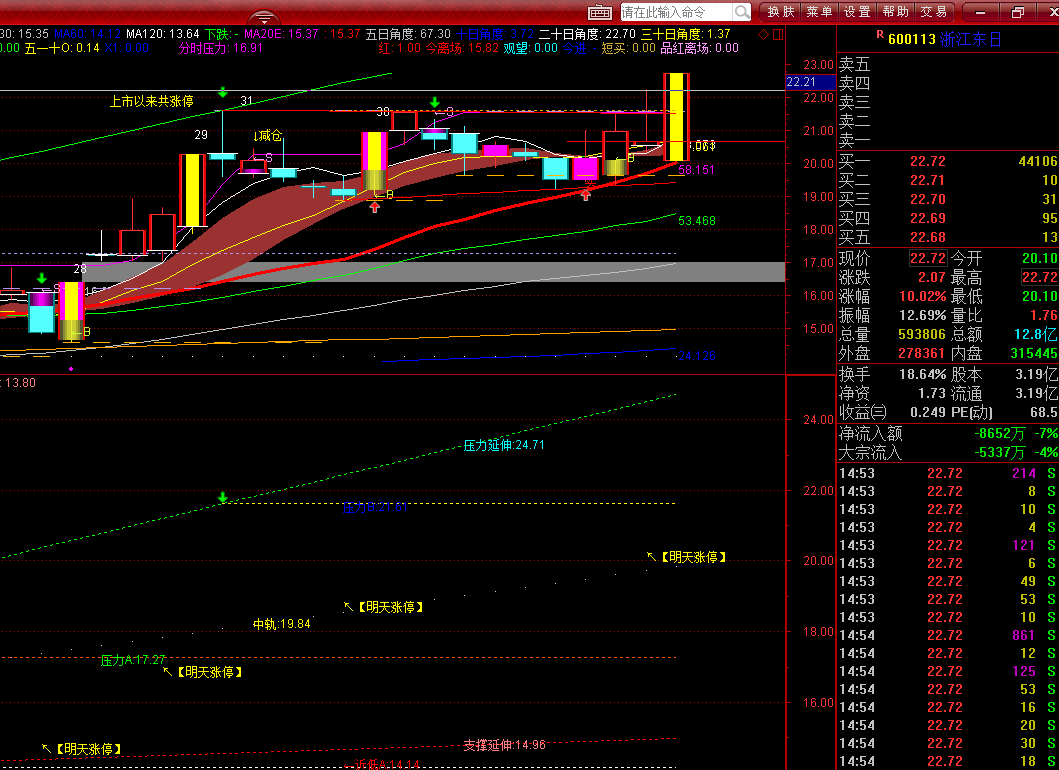Select tick trade with volume 125
The width and height of the screenshot is (1059, 770).
[948, 671]
